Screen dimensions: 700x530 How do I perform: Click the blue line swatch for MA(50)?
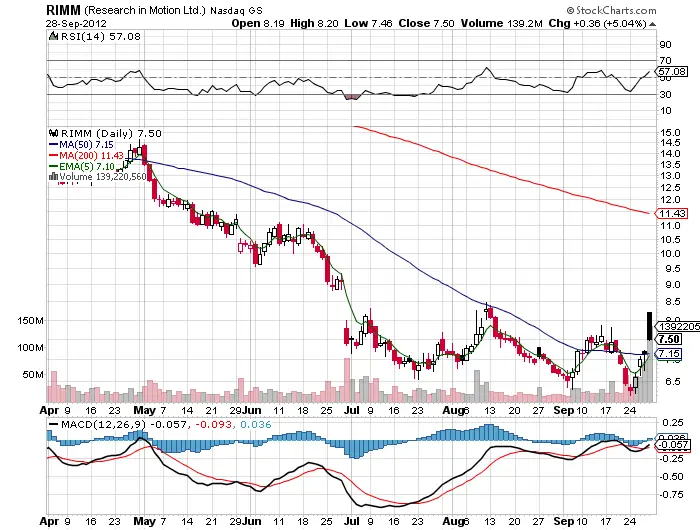[54, 145]
